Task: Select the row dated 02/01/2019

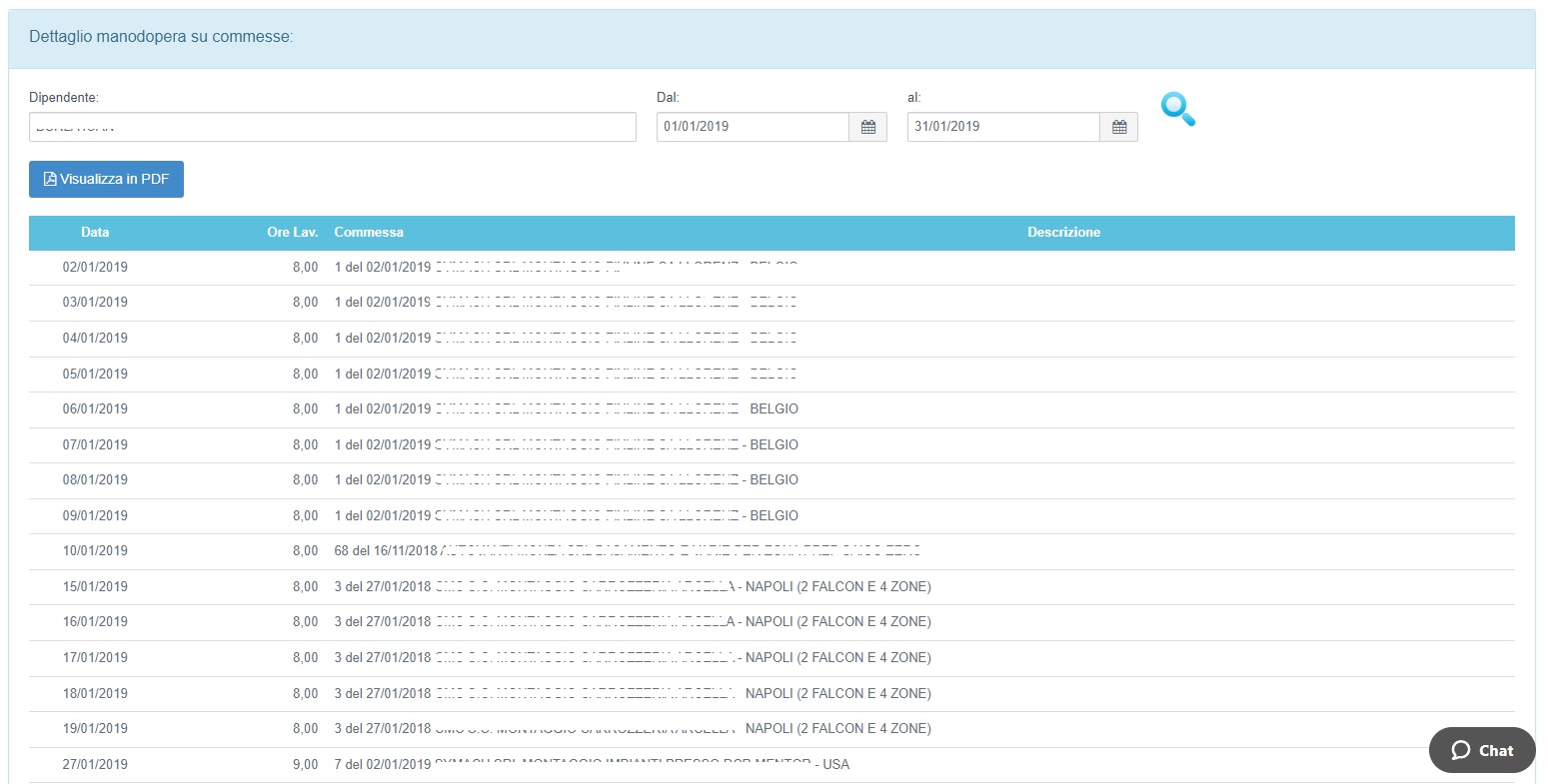Action: tap(95, 268)
